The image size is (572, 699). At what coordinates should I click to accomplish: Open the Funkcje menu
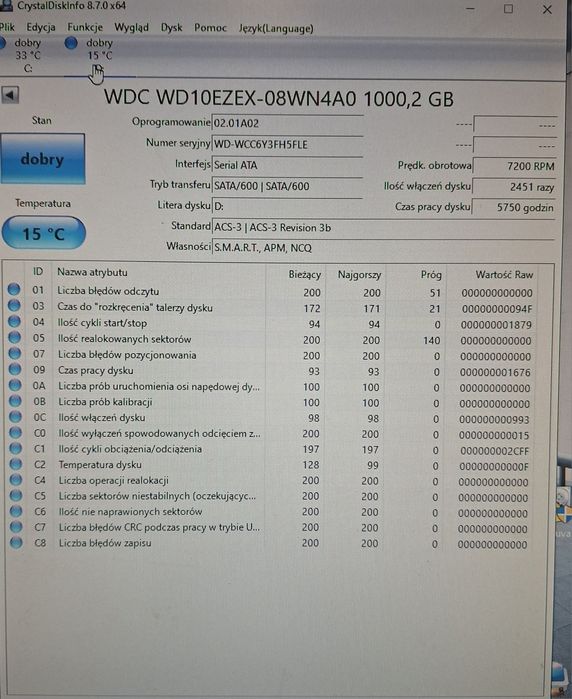point(85,28)
